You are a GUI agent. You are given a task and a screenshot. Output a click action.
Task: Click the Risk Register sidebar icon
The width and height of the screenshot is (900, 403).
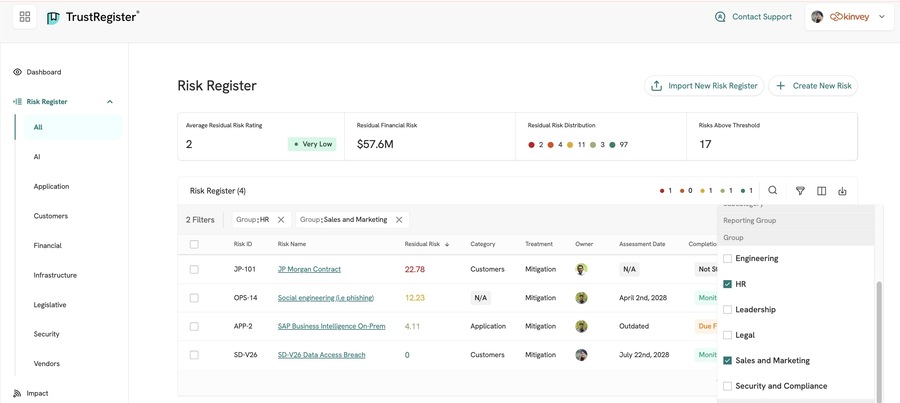pos(17,102)
